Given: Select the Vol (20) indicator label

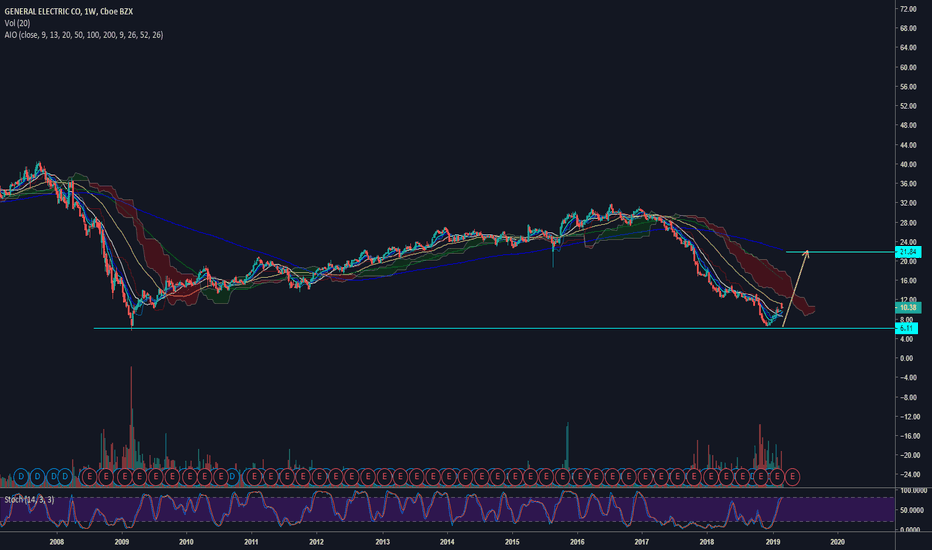Looking at the screenshot, I should pos(17,23).
